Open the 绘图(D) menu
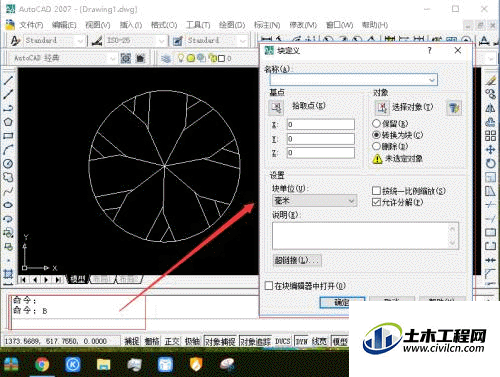500x377 pixels. 232,25
